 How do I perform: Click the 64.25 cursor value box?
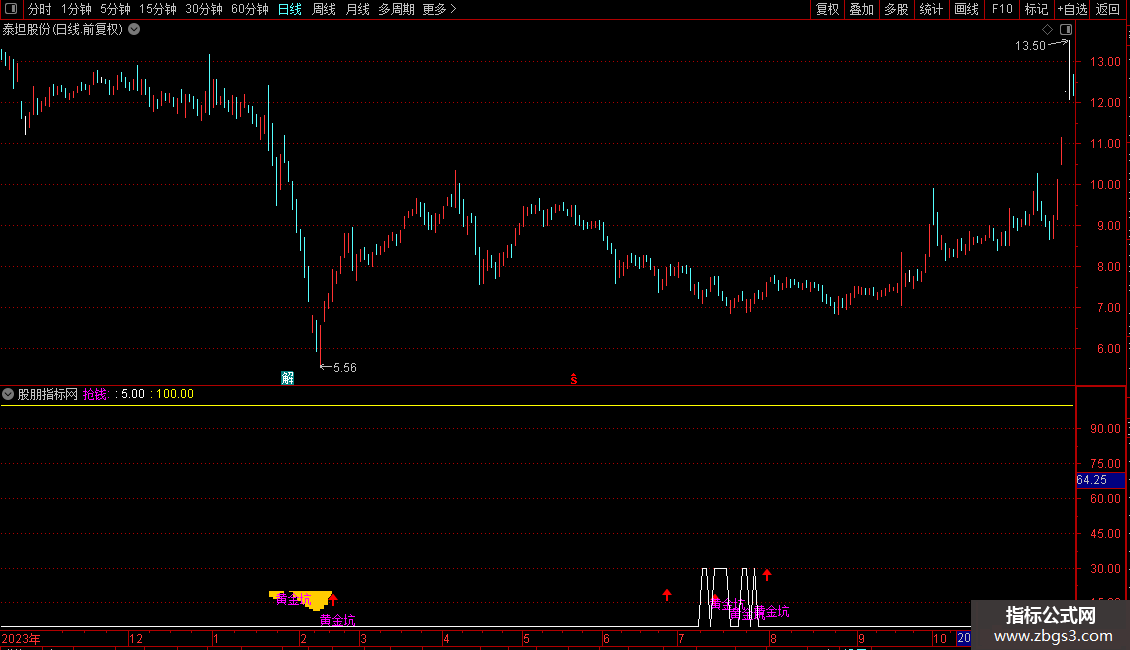pyautogui.click(x=1100, y=480)
